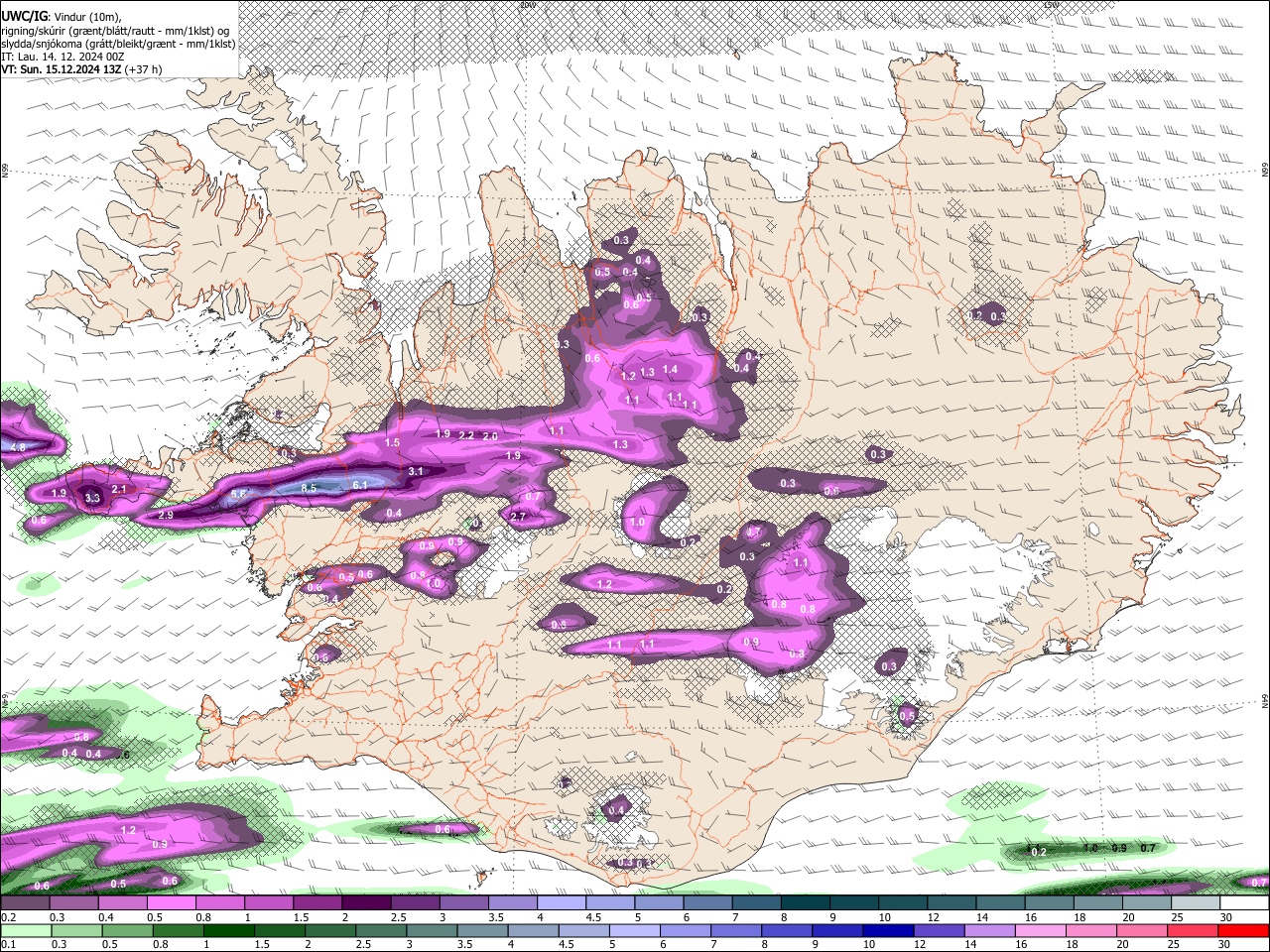This screenshot has width=1270, height=952.
Task: Click the 2.2 precipitation value on the map
Action: 466,436
